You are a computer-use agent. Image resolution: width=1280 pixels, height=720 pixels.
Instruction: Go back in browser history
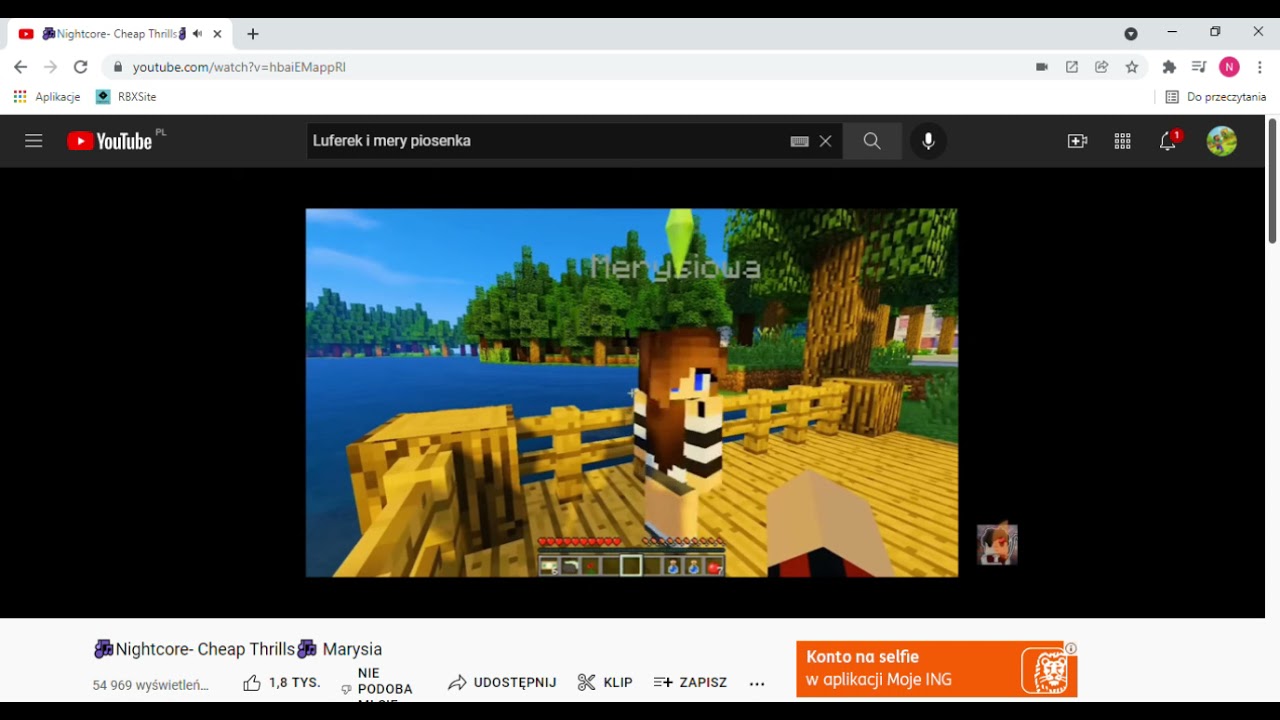coord(20,67)
